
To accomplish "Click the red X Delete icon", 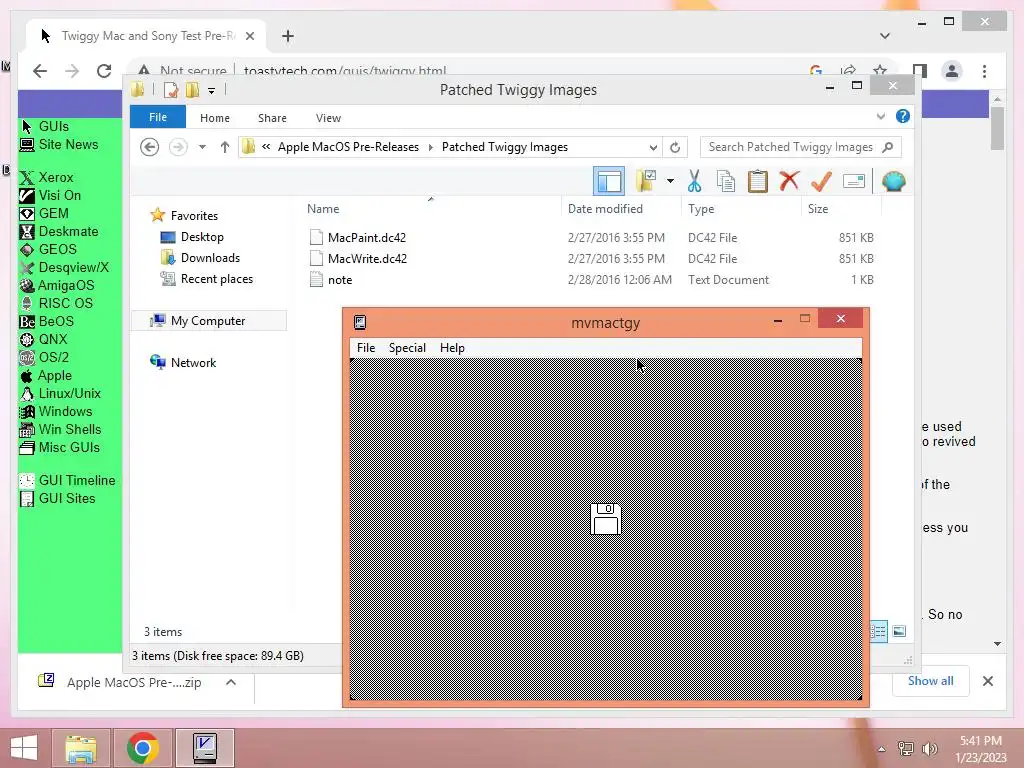I will (x=789, y=180).
